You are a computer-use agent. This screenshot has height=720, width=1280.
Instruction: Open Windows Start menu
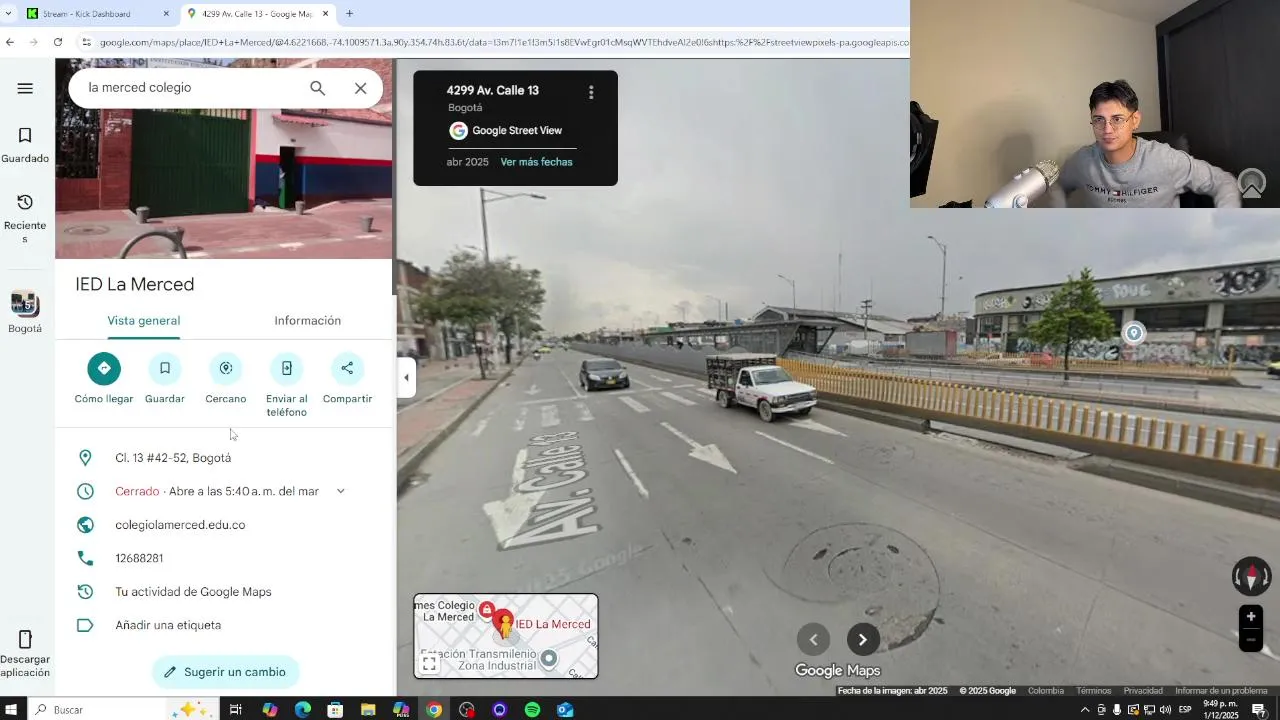tap(12, 710)
